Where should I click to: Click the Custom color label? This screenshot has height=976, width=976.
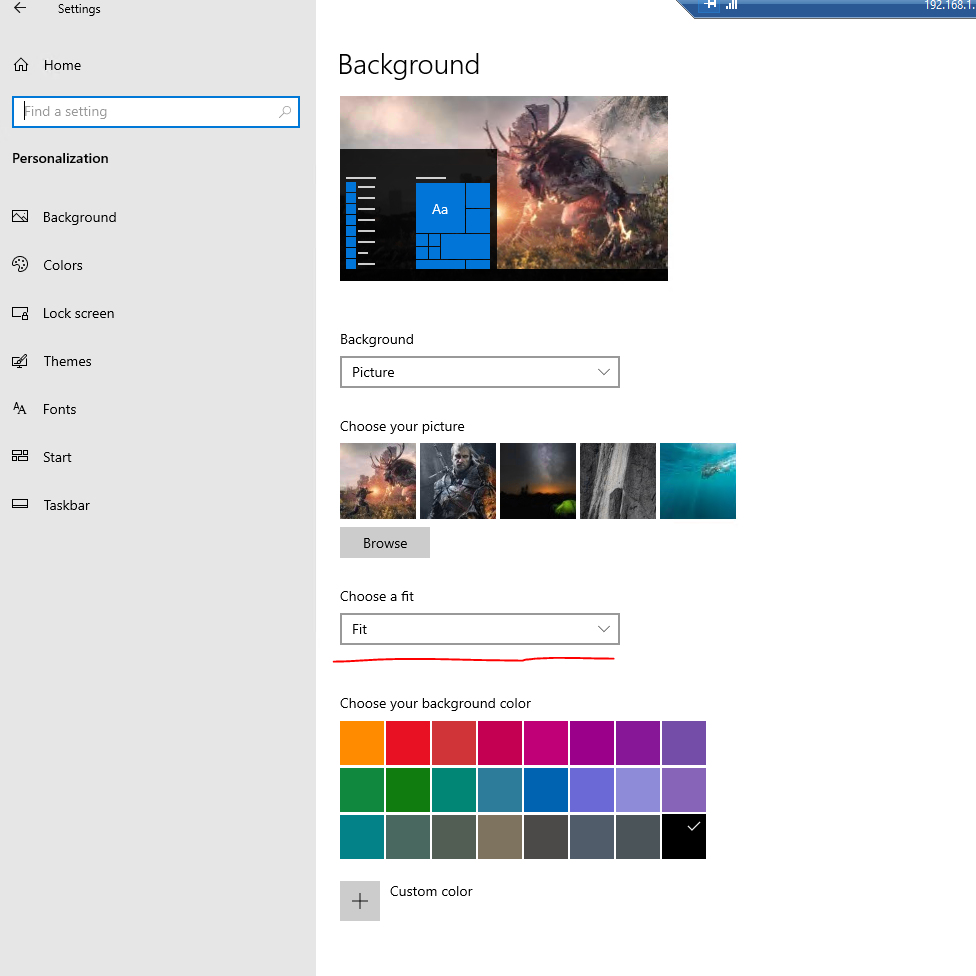pos(431,891)
